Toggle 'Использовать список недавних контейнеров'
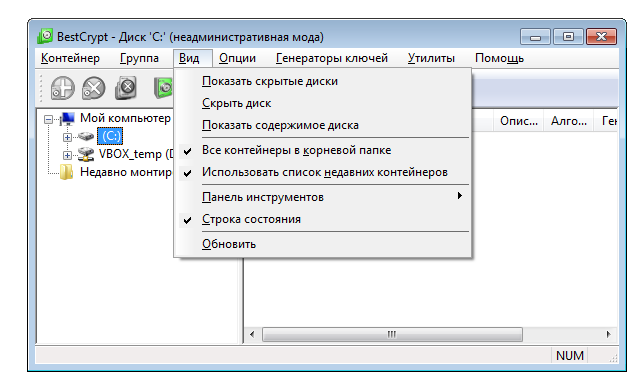638x384 pixels. tap(323, 172)
